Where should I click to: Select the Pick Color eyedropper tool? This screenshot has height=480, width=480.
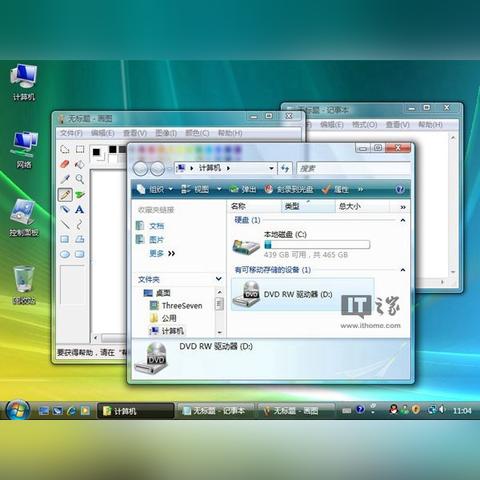(65, 179)
